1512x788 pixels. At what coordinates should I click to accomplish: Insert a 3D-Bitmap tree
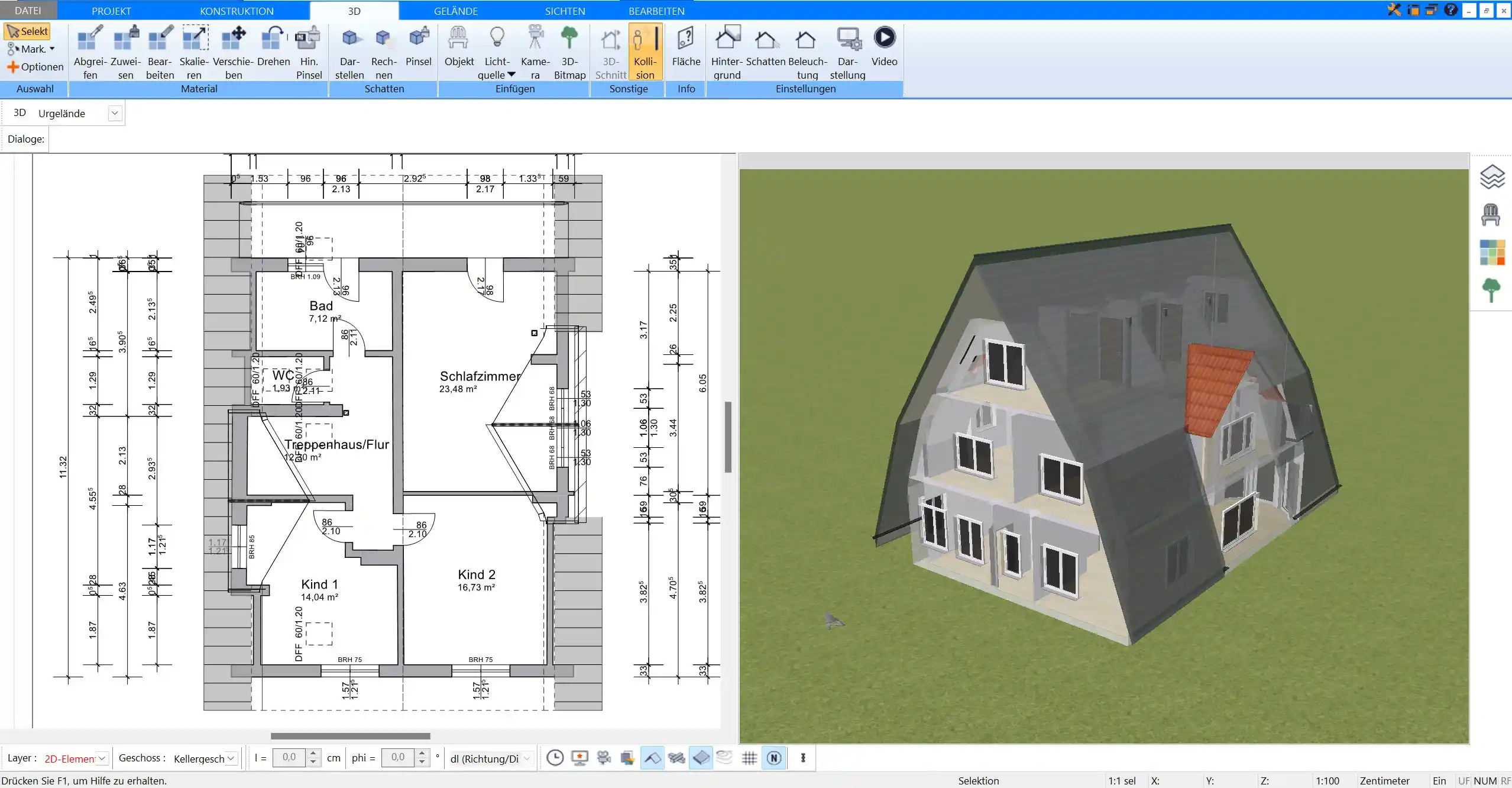pyautogui.click(x=569, y=52)
